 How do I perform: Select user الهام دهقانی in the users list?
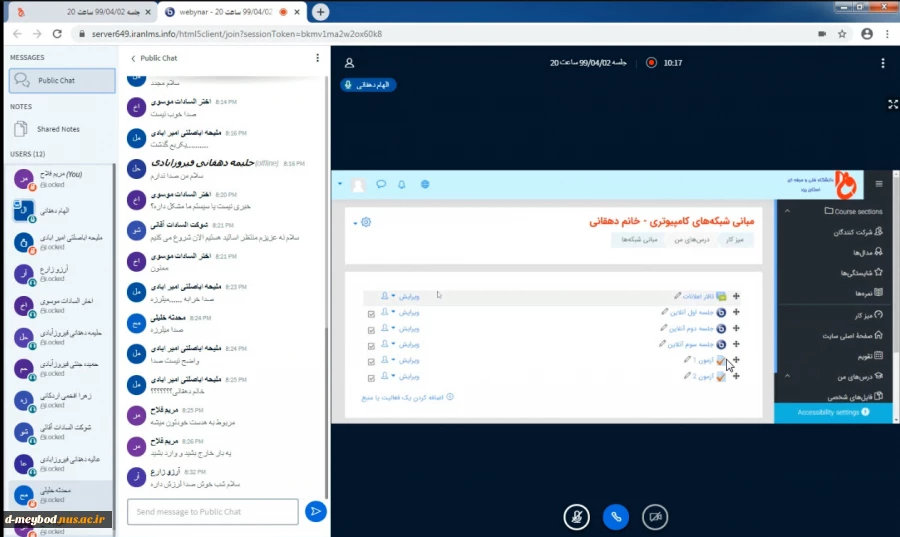pyautogui.click(x=60, y=211)
